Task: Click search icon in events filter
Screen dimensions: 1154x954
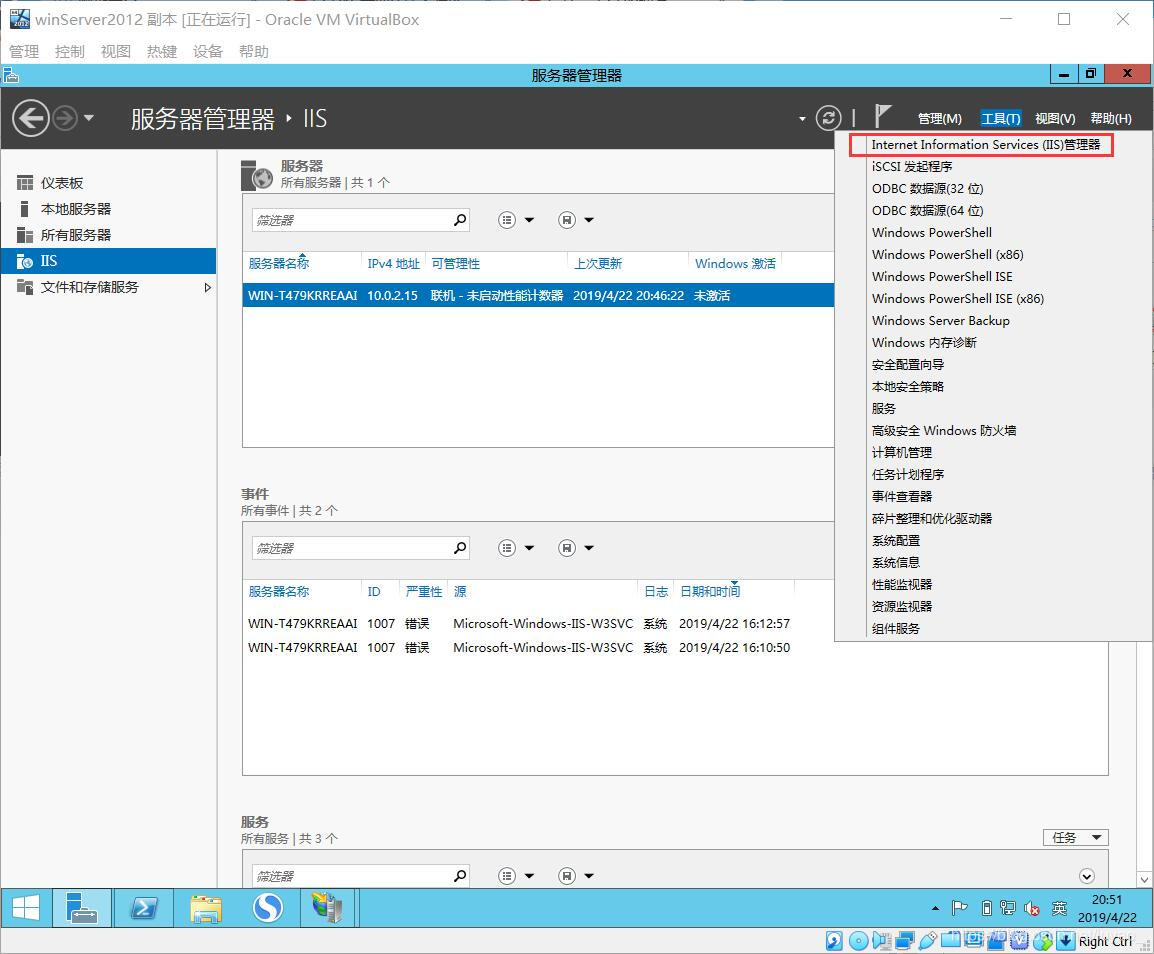Action: (460, 548)
